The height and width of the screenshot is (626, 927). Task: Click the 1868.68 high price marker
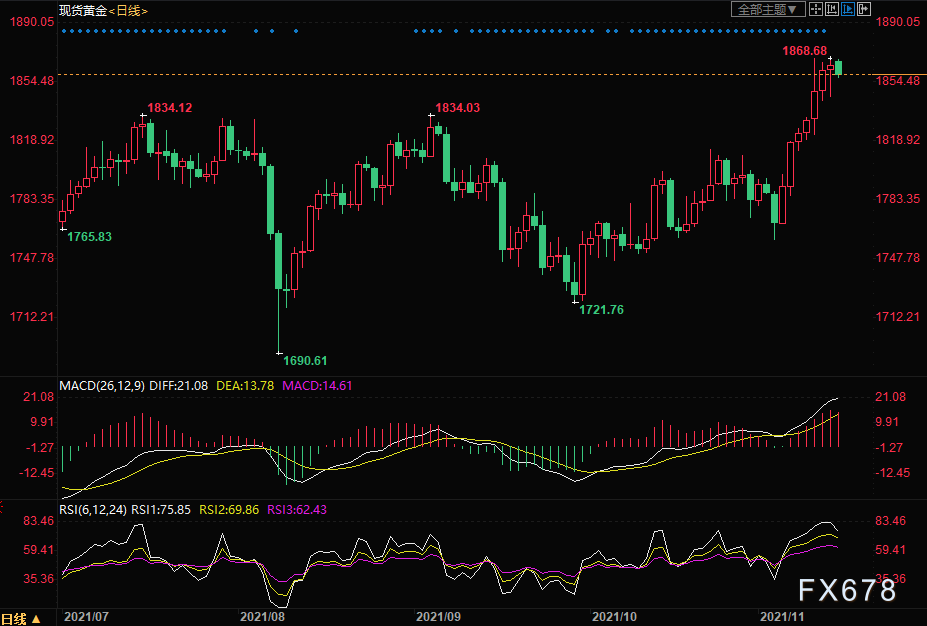[x=805, y=51]
